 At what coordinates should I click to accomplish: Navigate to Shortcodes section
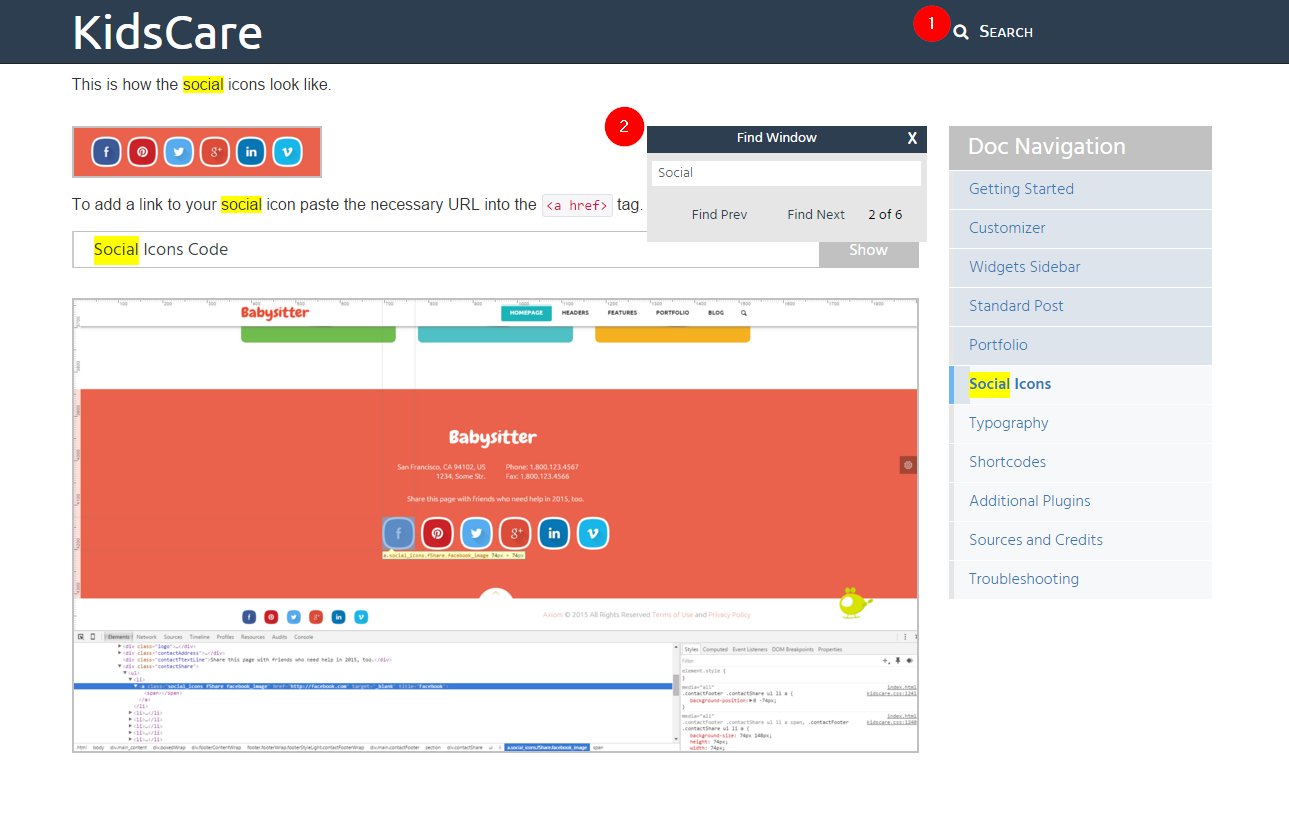coord(1007,462)
